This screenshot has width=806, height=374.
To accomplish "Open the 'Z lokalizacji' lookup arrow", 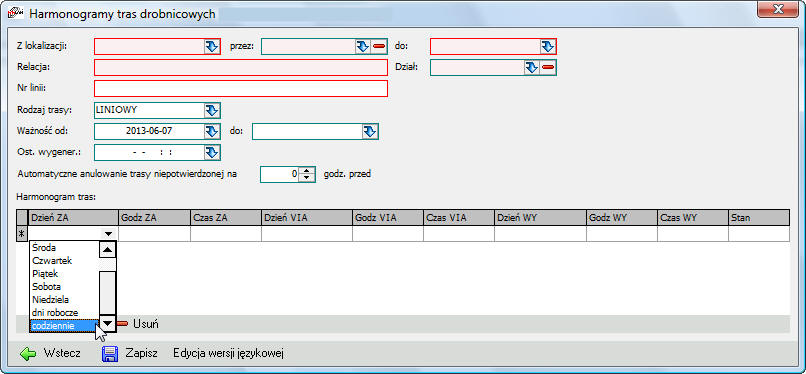I will pyautogui.click(x=212, y=47).
